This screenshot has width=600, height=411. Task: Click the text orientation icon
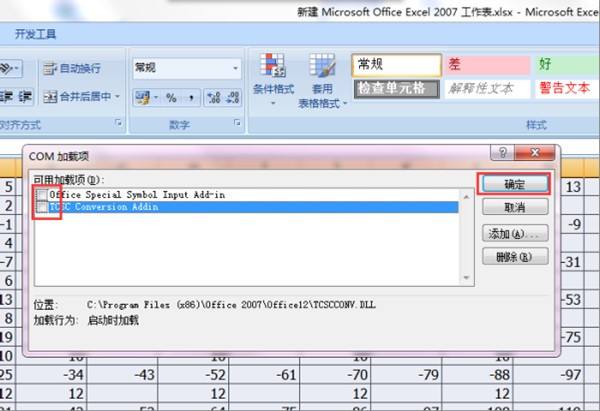[x=6, y=69]
